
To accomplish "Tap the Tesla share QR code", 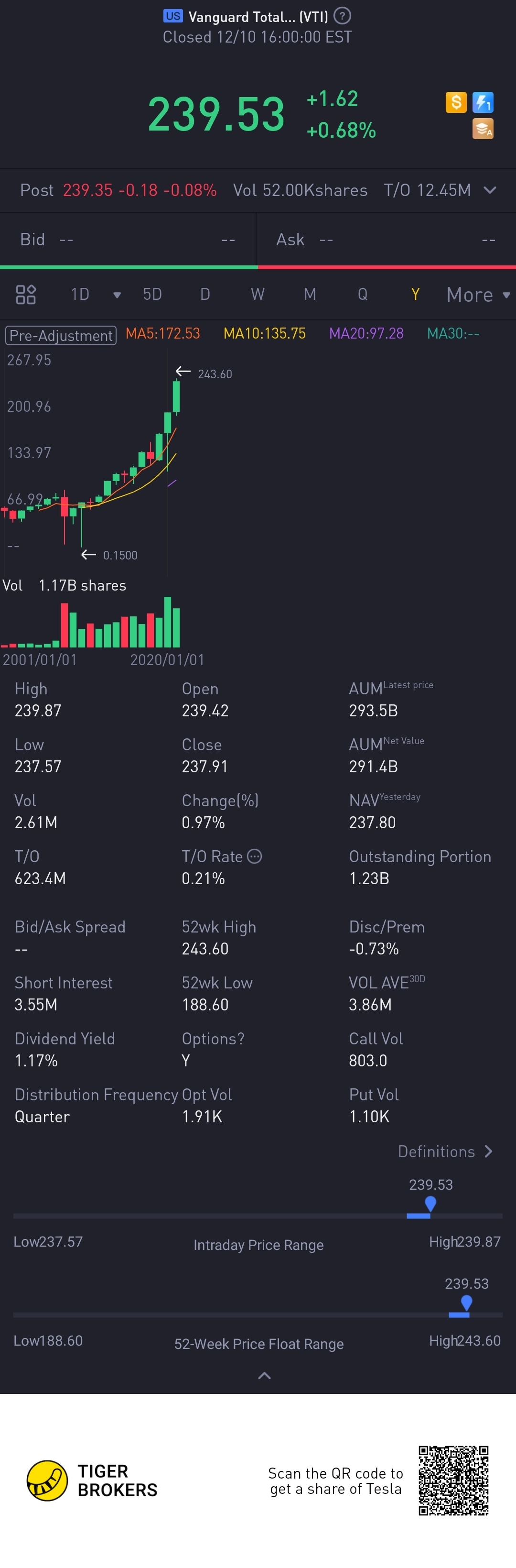I will [453, 1480].
